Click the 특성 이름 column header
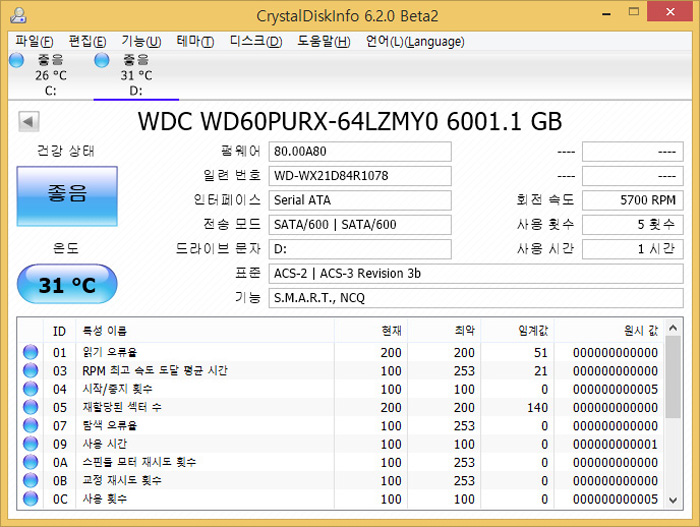 click(x=205, y=331)
